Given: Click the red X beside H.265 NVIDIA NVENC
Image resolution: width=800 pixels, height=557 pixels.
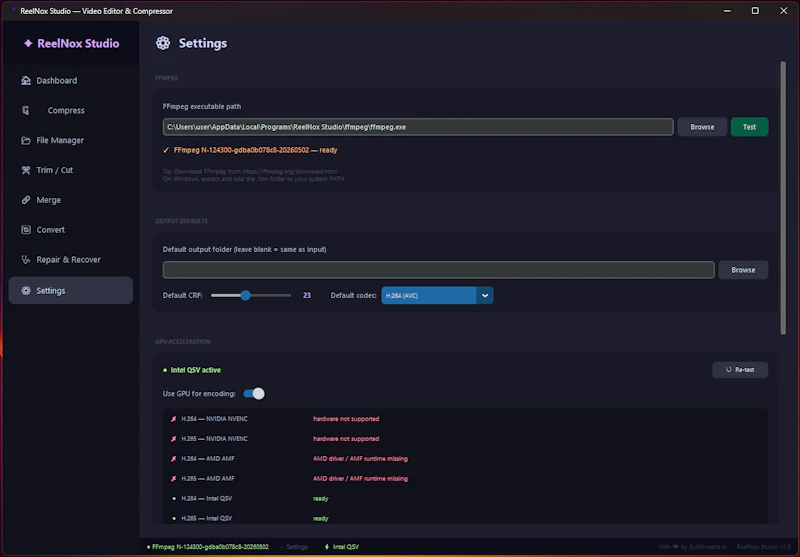Looking at the screenshot, I should 173,439.
